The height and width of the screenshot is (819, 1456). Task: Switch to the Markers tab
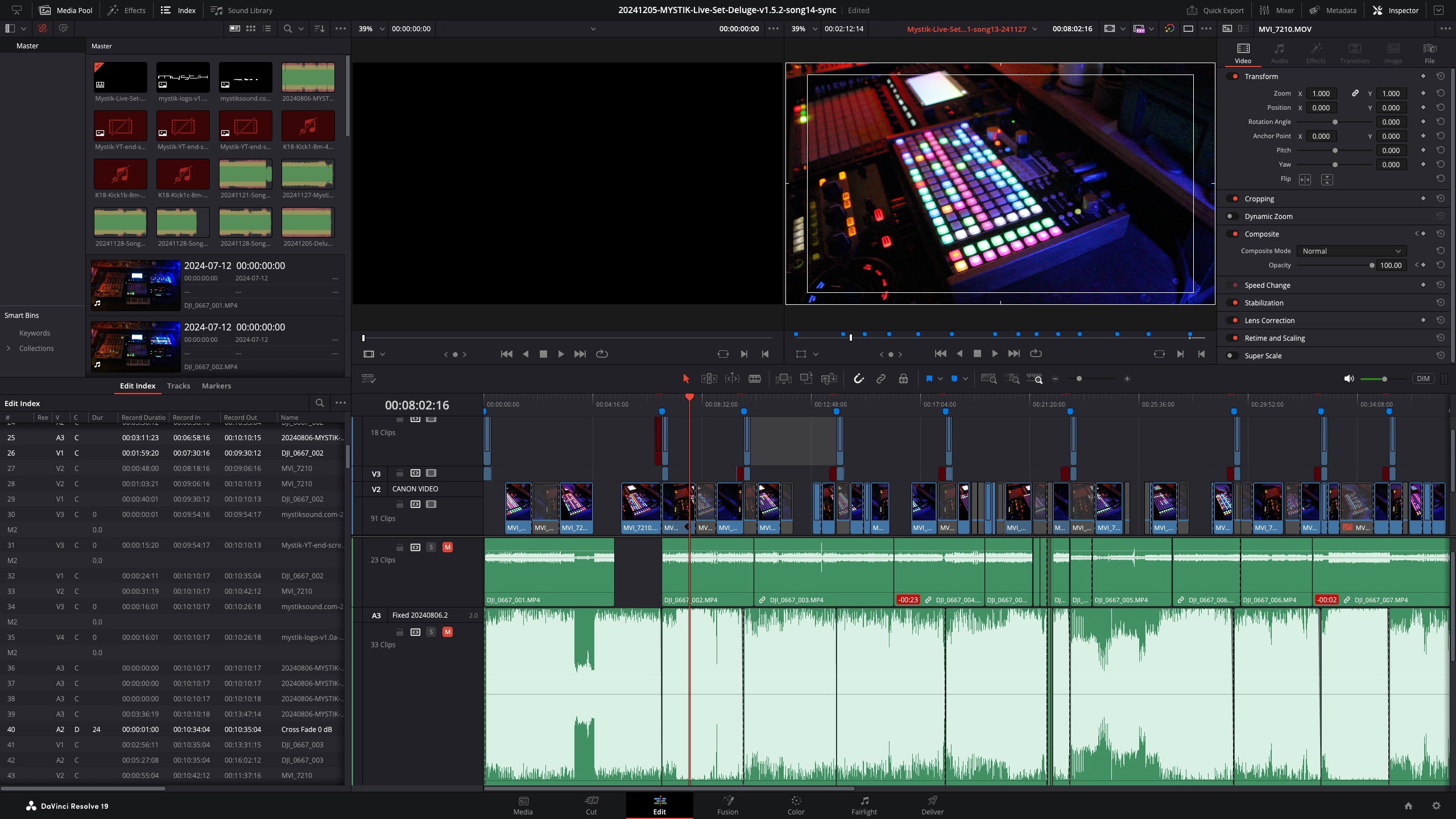216,386
